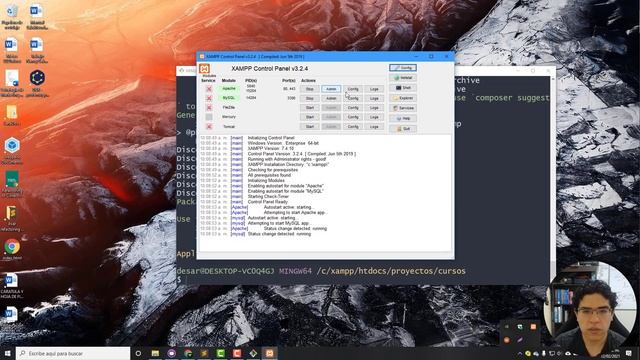Click the yellow-green circular tray icon
The image size is (640, 360).
[x=528, y=353]
